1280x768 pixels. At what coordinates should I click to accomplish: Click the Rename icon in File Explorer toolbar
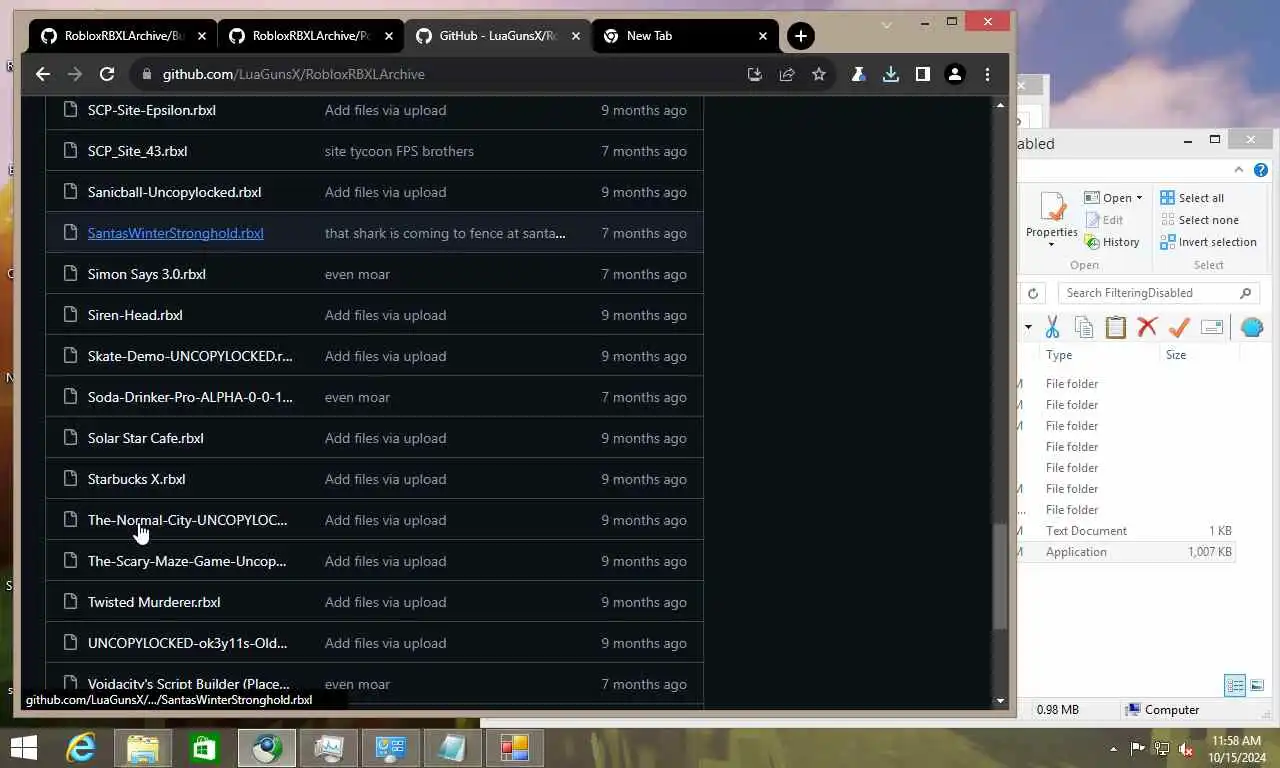(x=1212, y=327)
